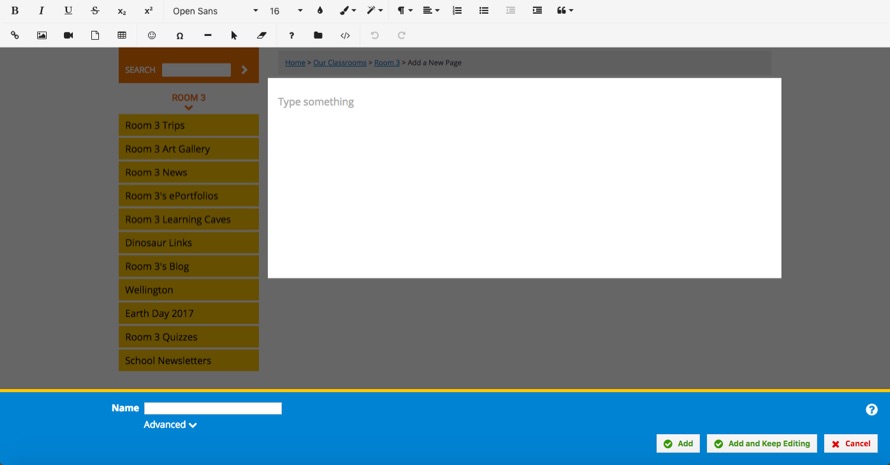Viewport: 890px width, 465px height.
Task: Open Room 3 Art Gallery menu item
Action: [188, 149]
